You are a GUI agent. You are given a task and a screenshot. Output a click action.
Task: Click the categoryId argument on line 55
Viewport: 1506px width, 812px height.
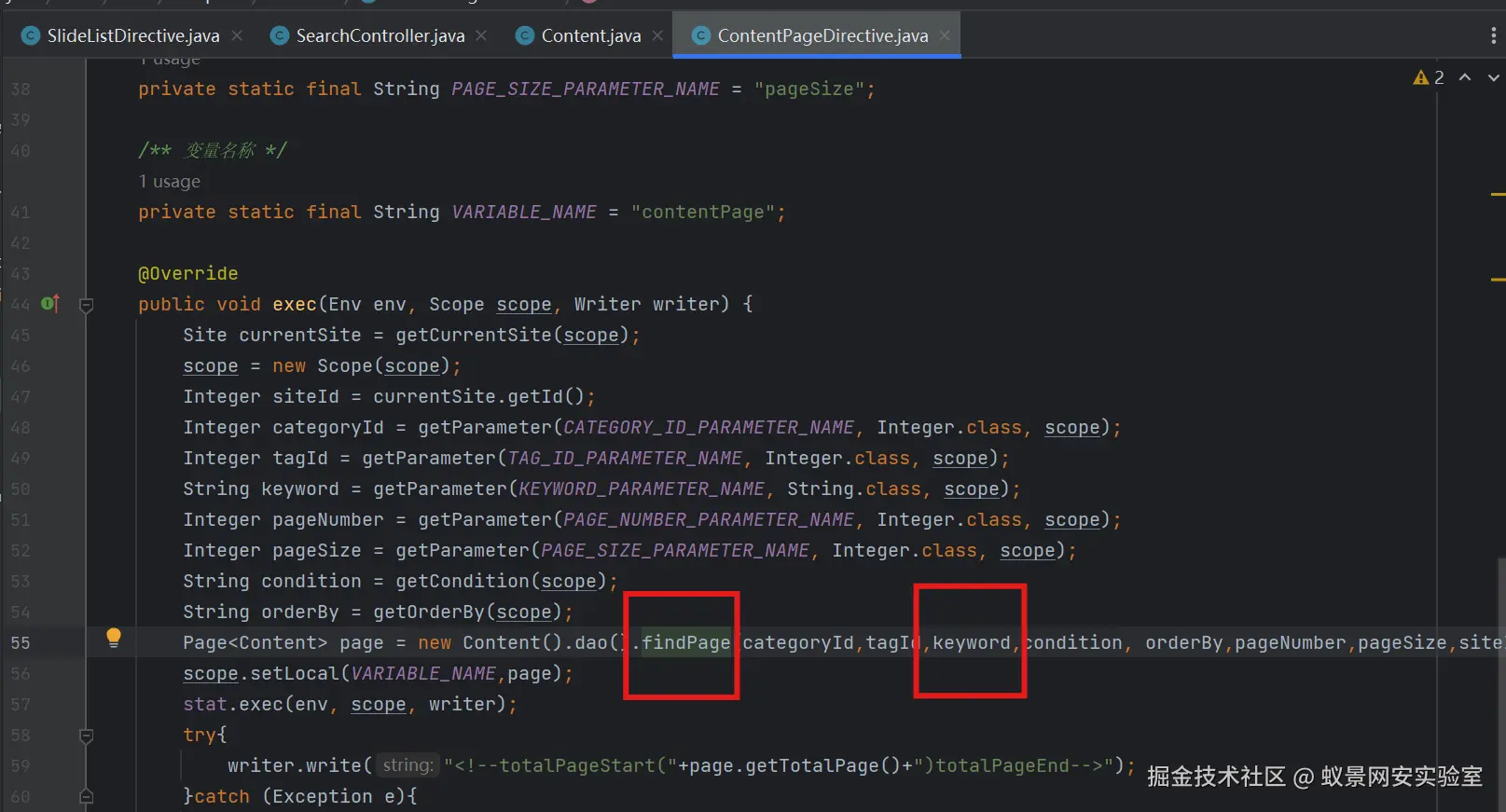coord(798,642)
